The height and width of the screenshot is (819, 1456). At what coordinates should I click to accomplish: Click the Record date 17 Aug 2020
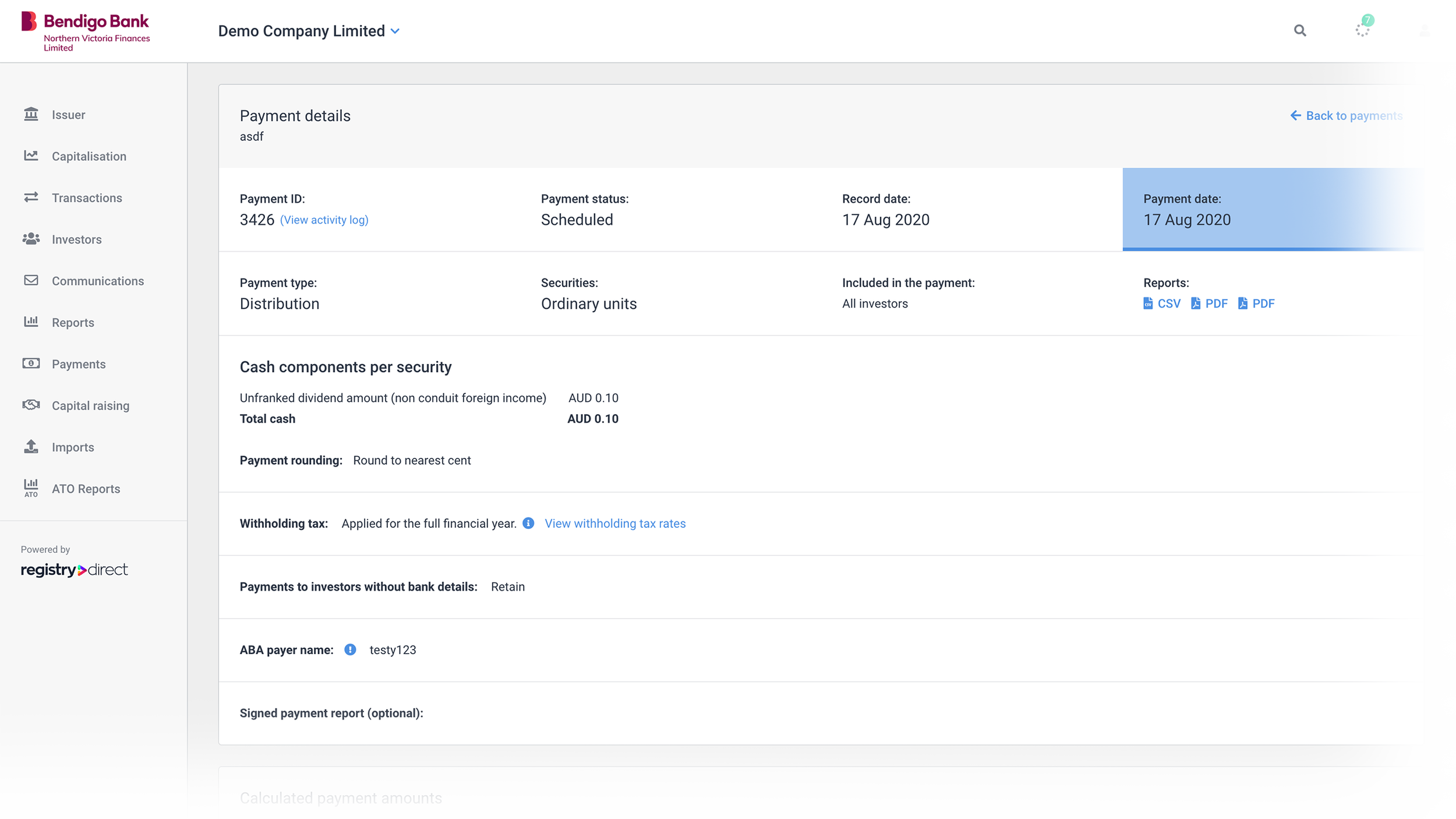pos(885,220)
